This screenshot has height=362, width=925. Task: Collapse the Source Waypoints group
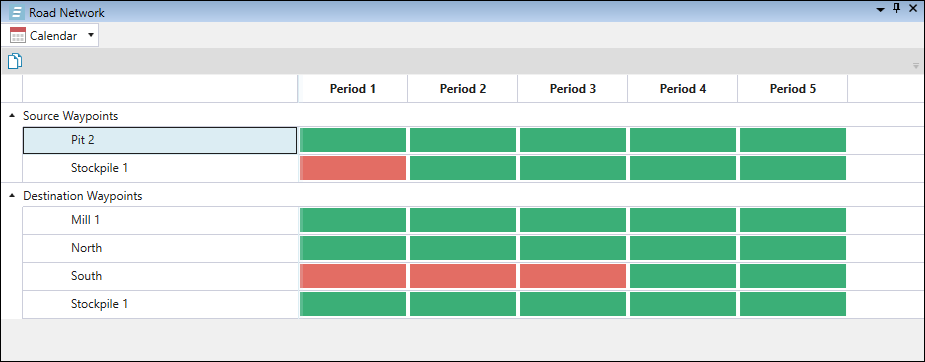[13, 116]
